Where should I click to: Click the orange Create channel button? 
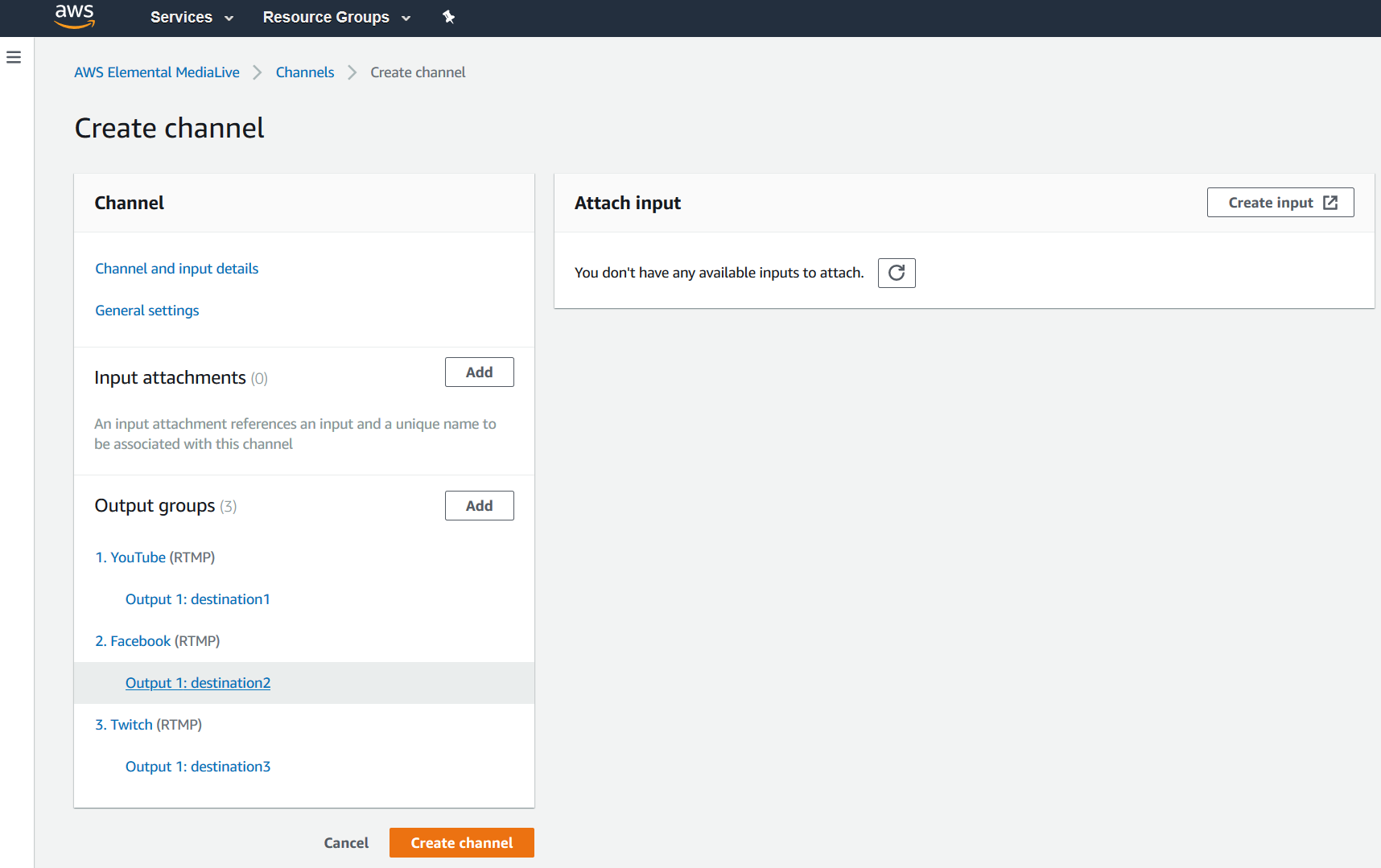point(462,843)
